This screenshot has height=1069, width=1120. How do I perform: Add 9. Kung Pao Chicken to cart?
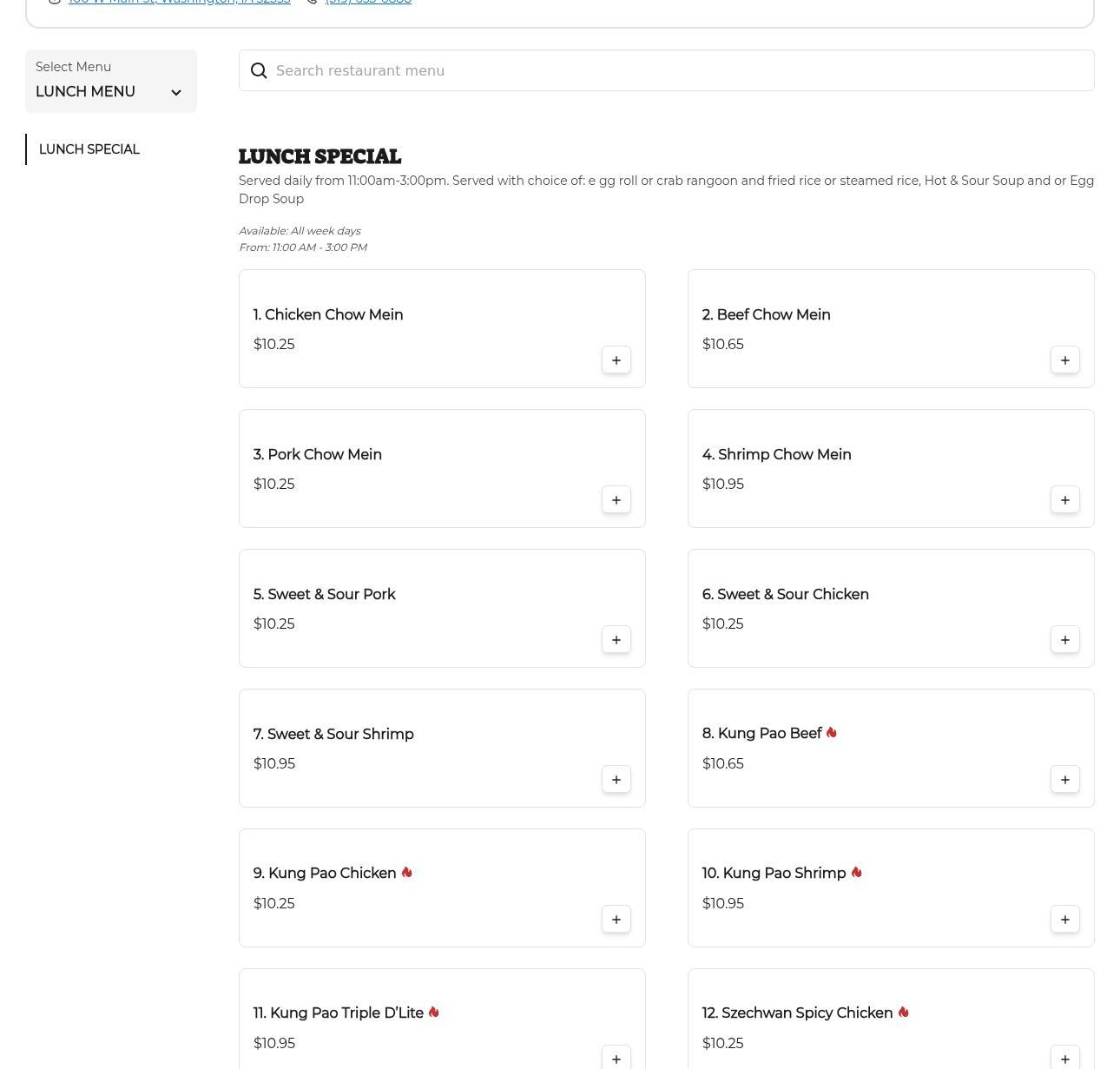click(x=616, y=920)
